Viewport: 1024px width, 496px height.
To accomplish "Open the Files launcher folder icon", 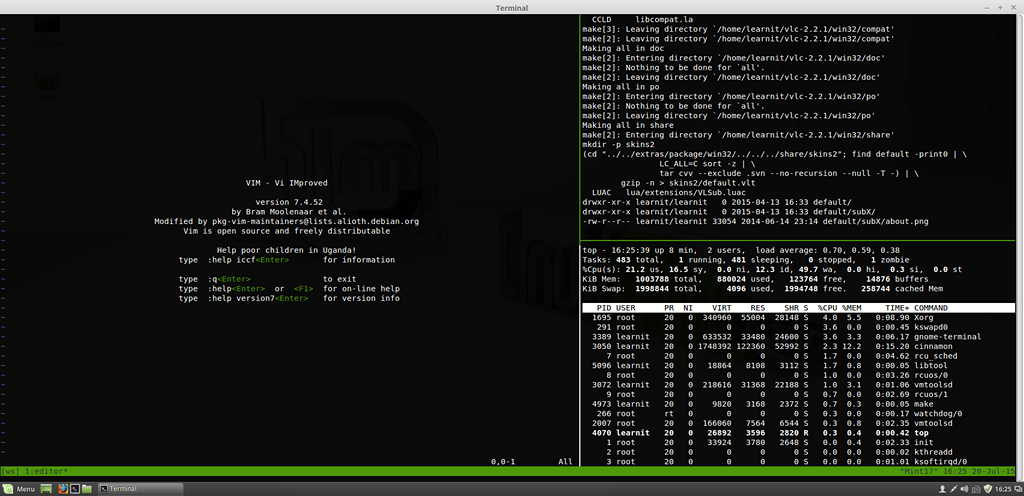I will tap(88, 489).
